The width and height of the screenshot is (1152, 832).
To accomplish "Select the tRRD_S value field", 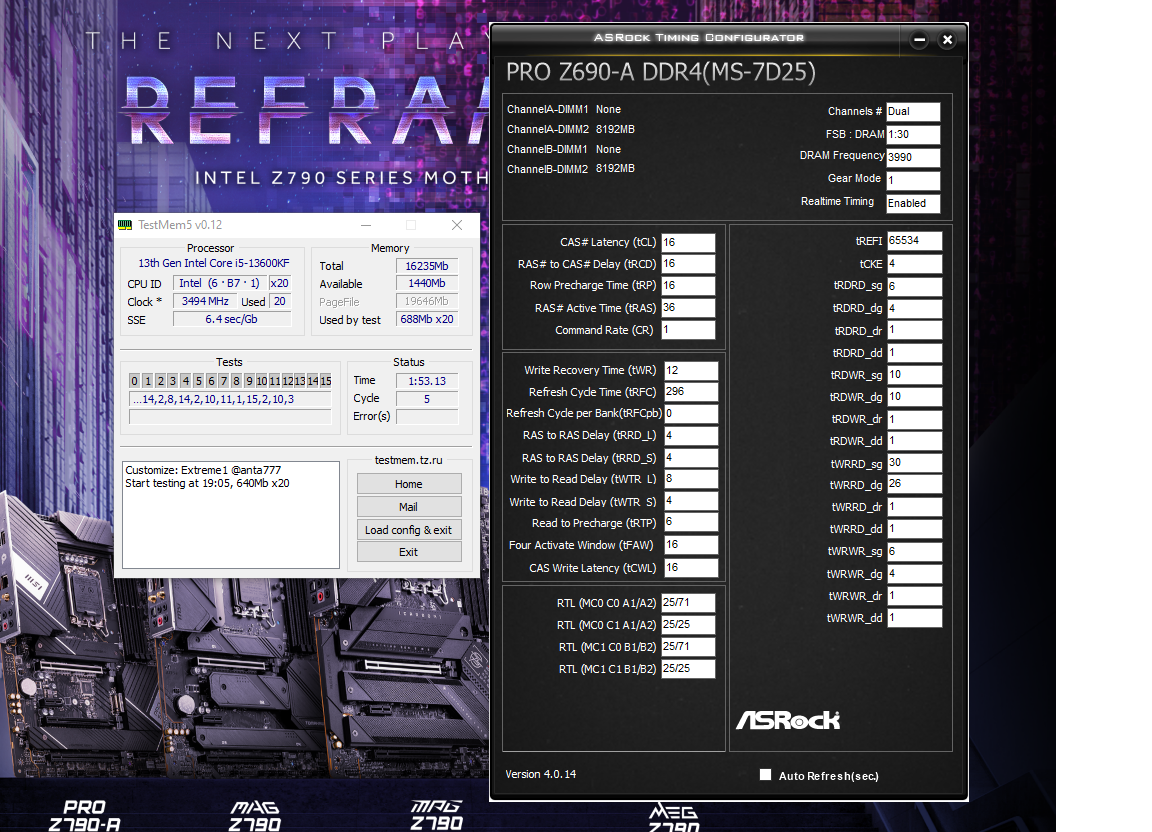I will coord(691,458).
